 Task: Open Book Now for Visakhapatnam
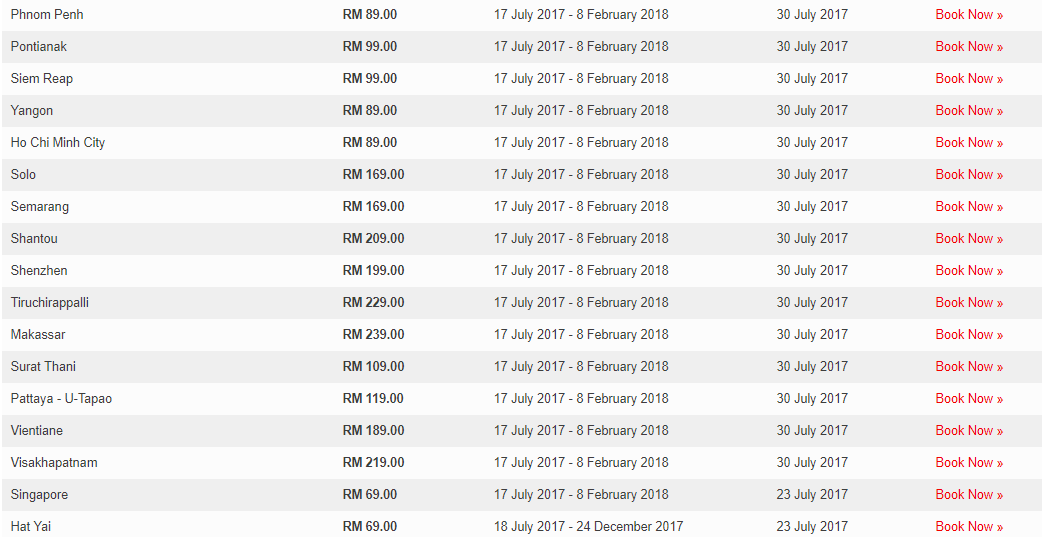(968, 463)
